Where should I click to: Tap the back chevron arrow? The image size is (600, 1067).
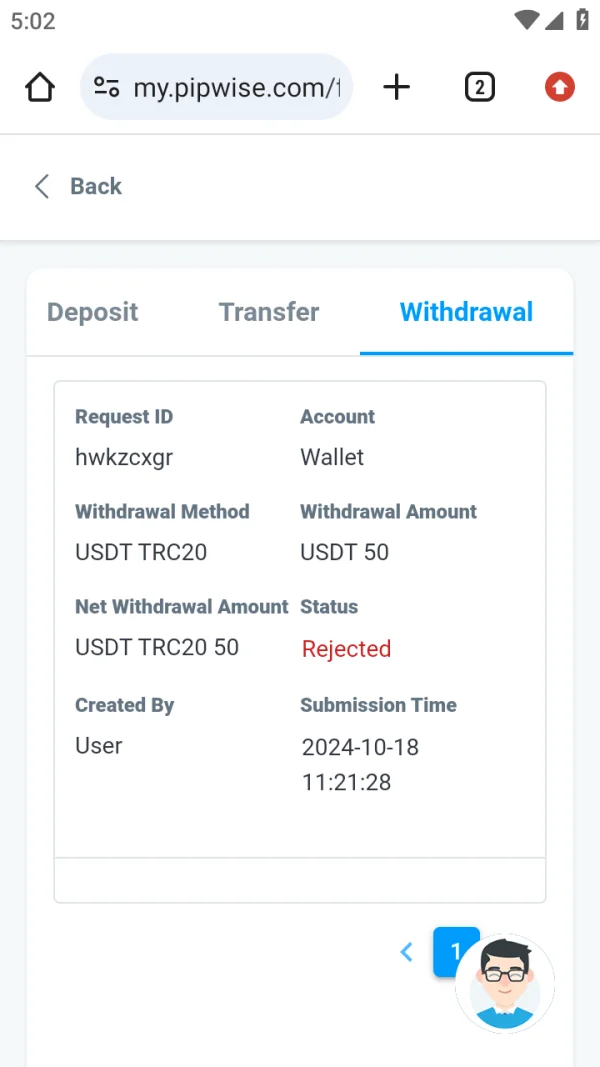click(42, 186)
